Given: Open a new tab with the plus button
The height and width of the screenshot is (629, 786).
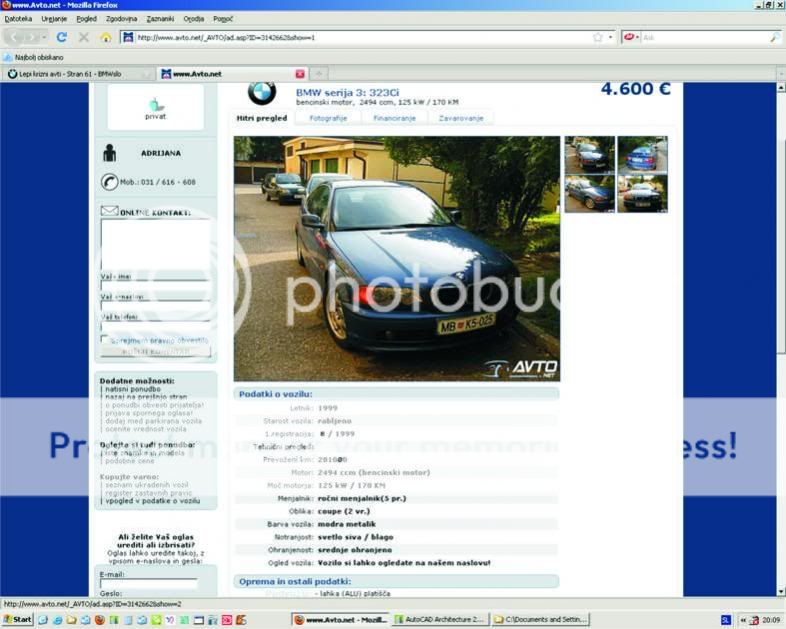Looking at the screenshot, I should click(319, 74).
